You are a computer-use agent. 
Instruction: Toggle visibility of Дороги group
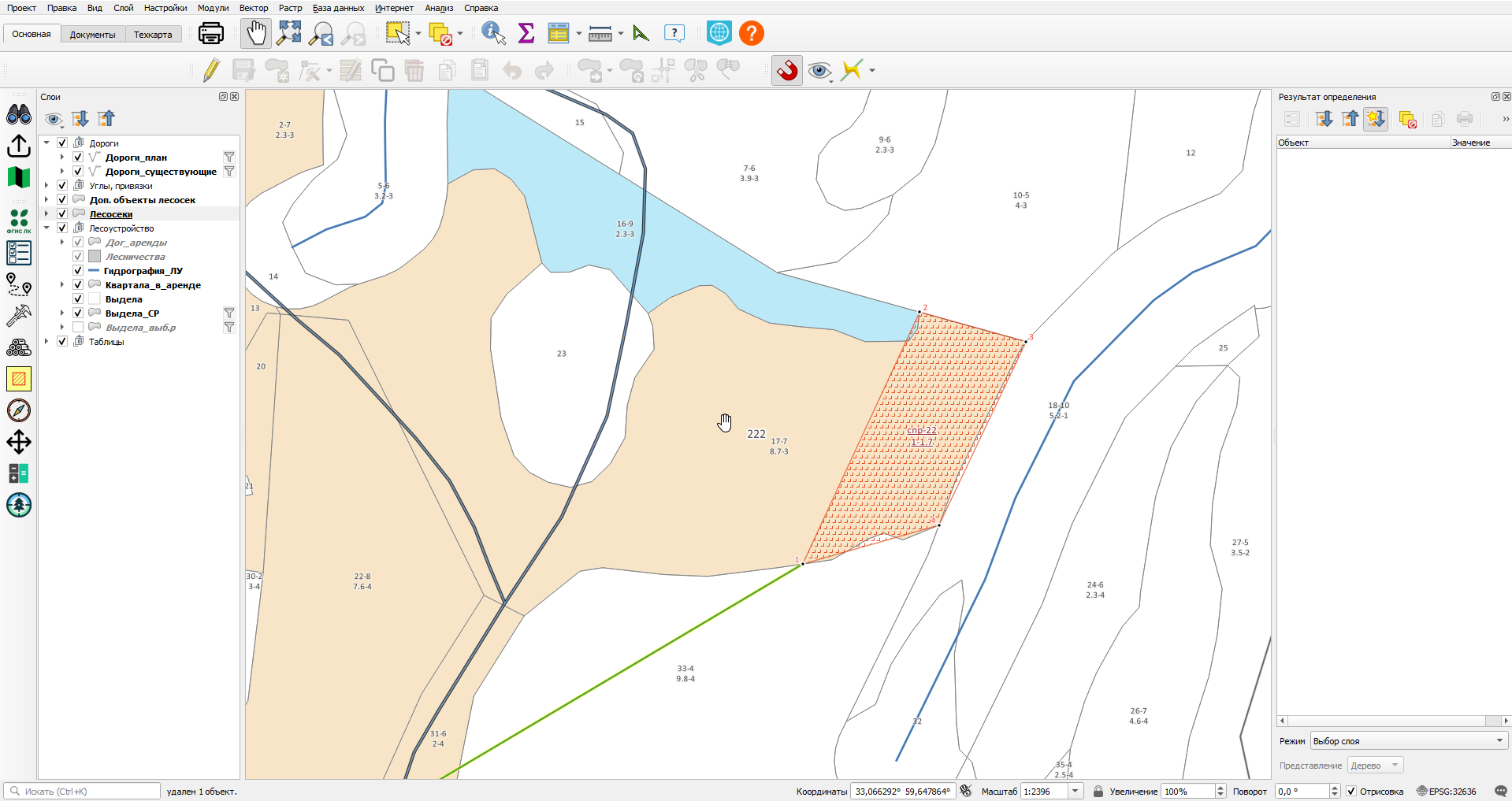pos(62,143)
